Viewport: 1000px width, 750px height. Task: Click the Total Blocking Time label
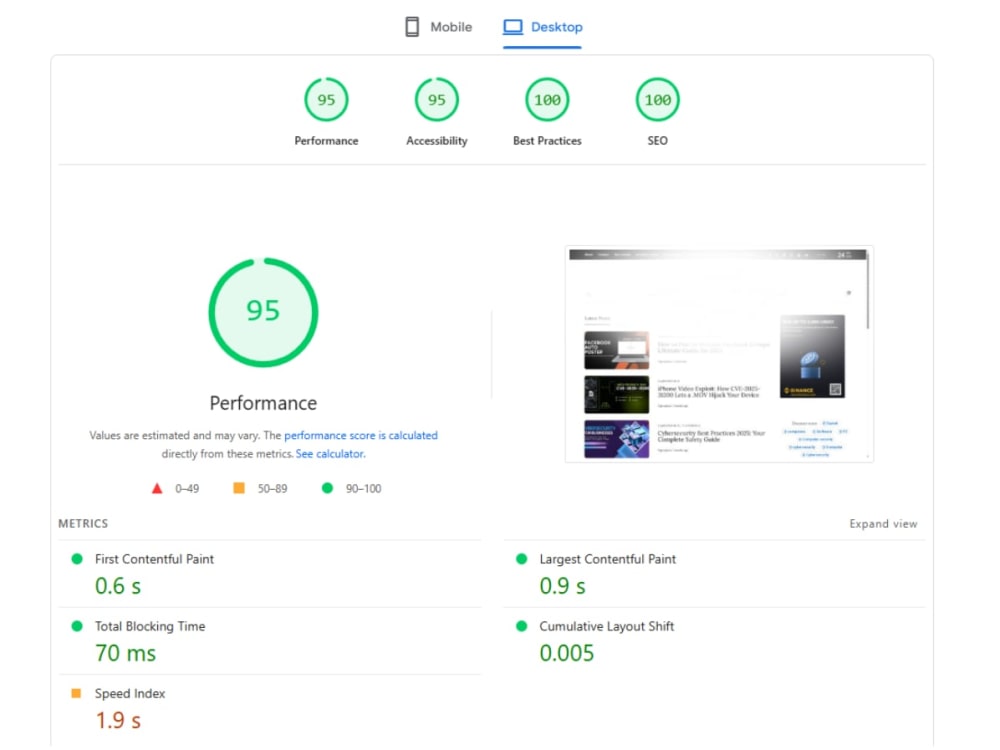pyautogui.click(x=150, y=626)
